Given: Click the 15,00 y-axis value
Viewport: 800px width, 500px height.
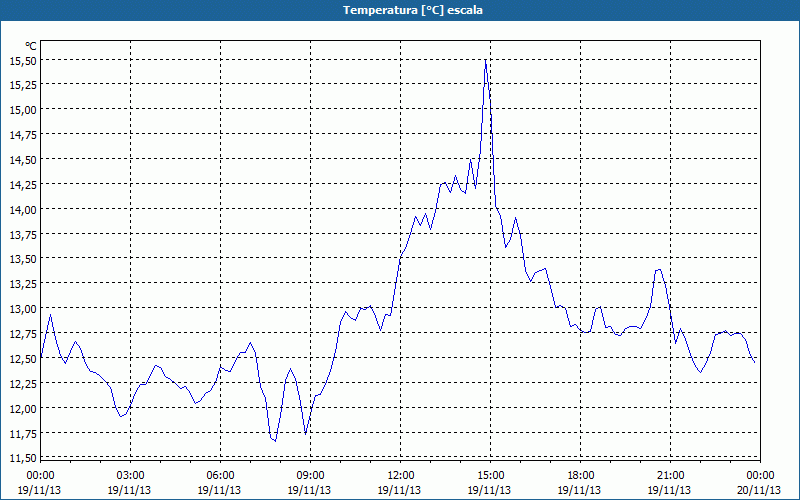Looking at the screenshot, I should [23, 109].
